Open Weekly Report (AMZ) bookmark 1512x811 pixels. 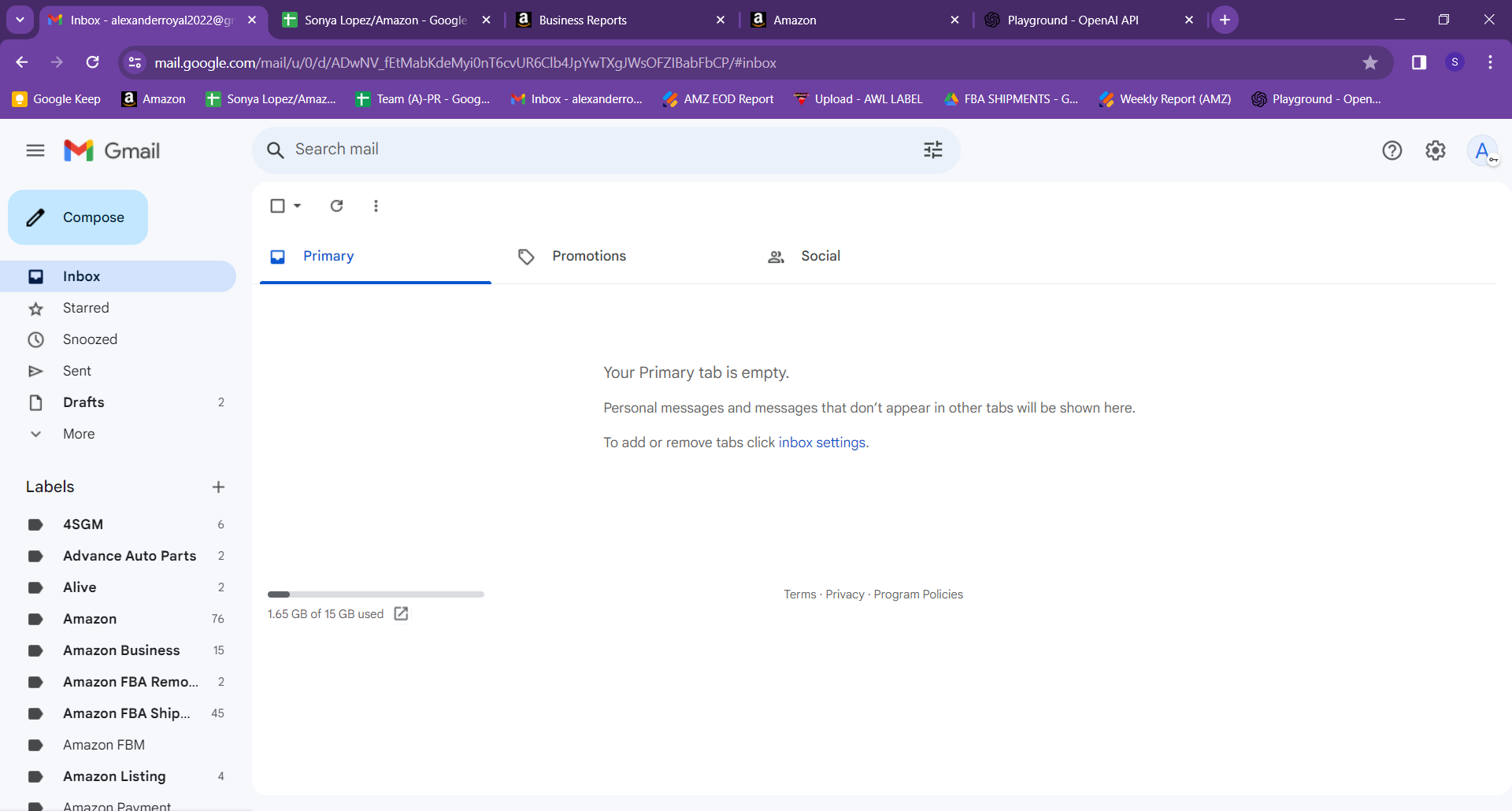coord(1165,99)
